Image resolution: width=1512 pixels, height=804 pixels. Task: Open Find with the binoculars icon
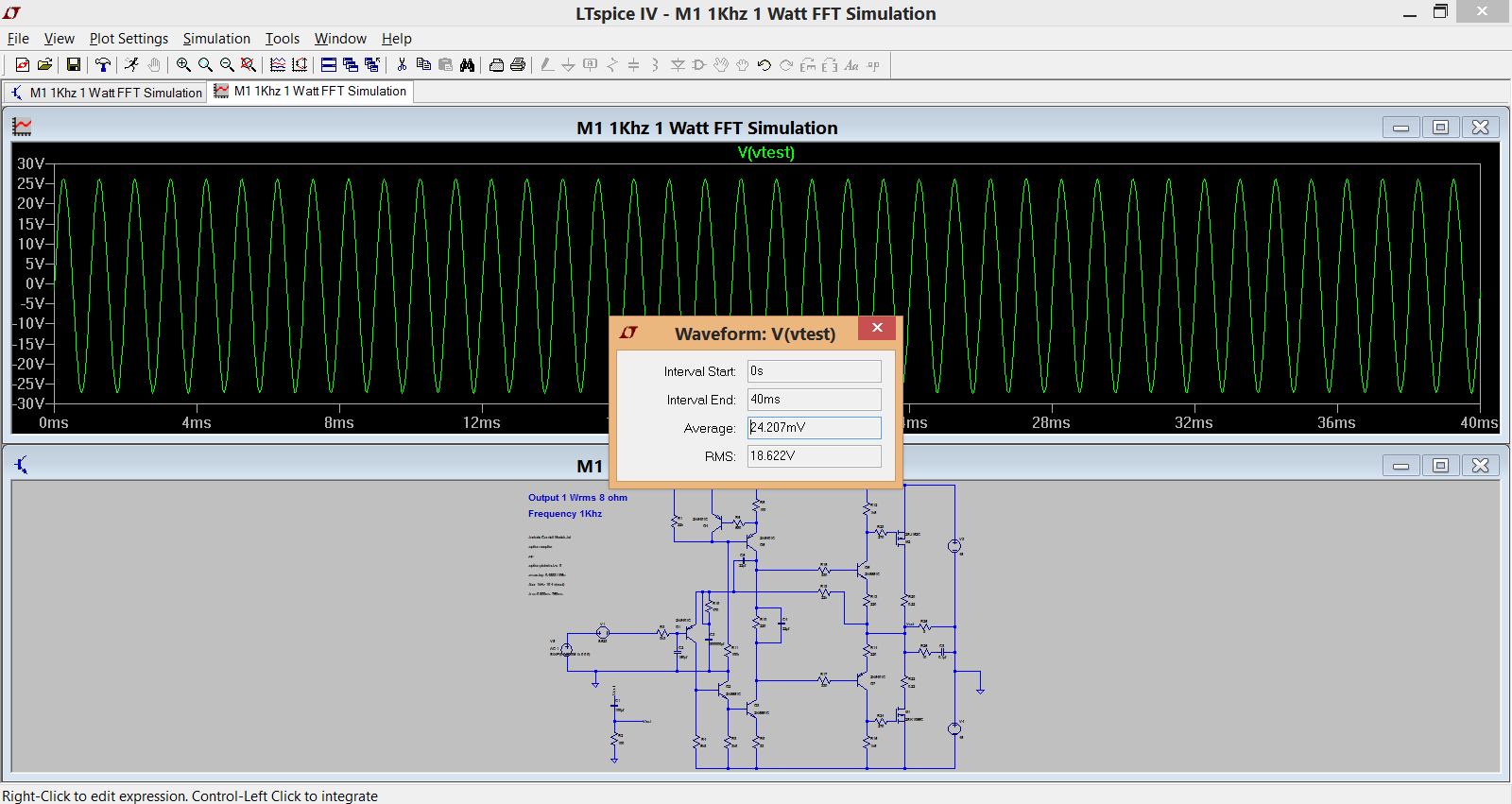(x=467, y=65)
